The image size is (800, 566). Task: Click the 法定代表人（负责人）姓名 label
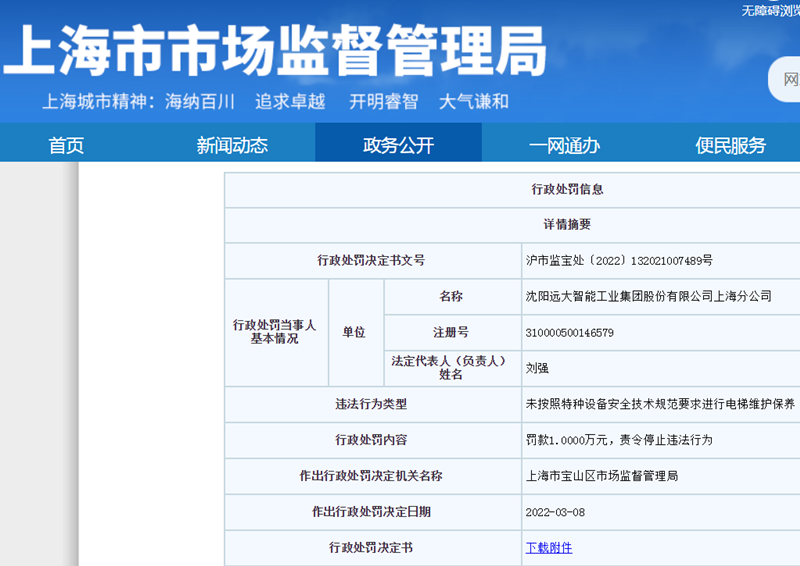449,367
